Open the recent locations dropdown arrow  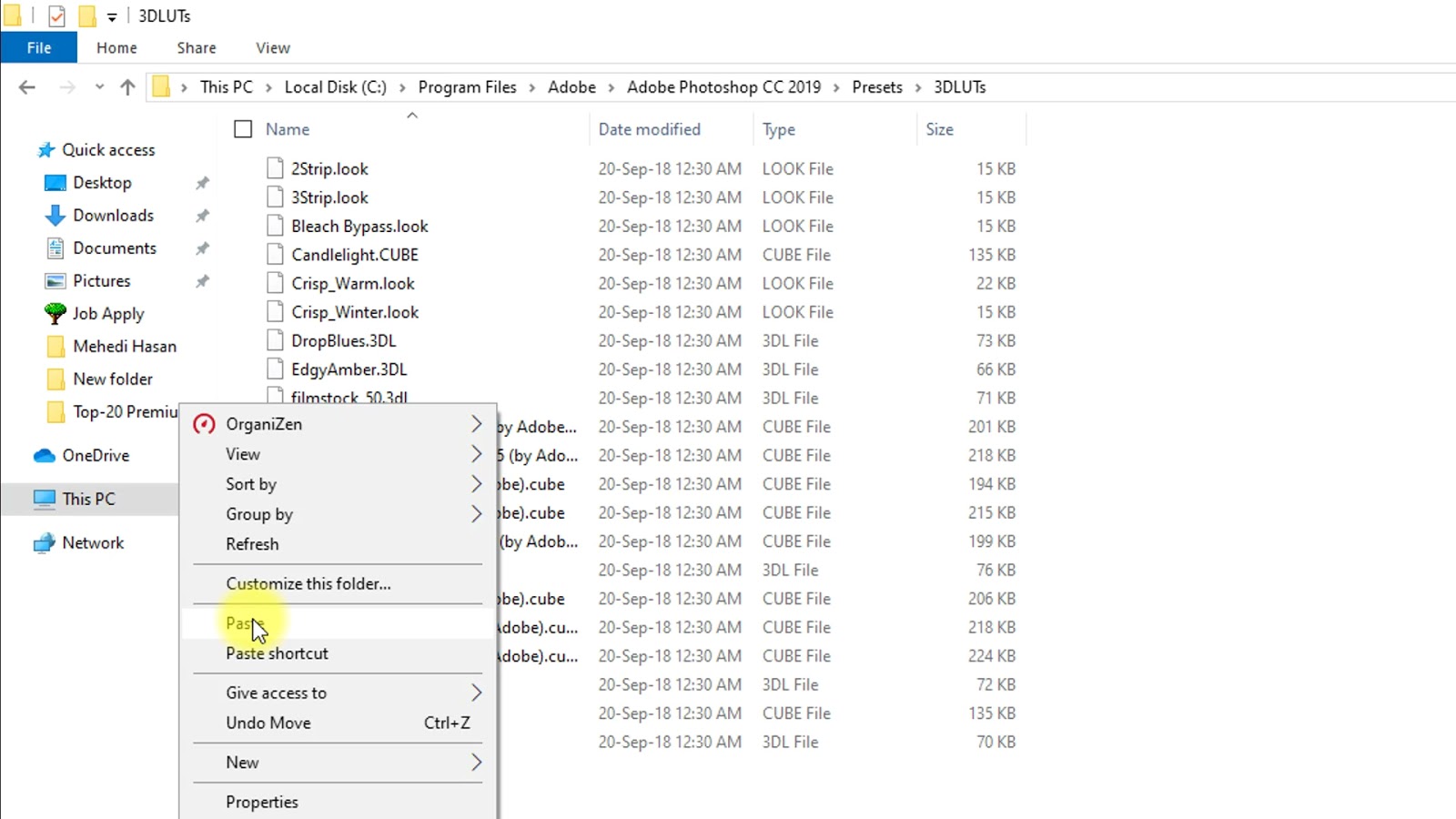(x=99, y=87)
